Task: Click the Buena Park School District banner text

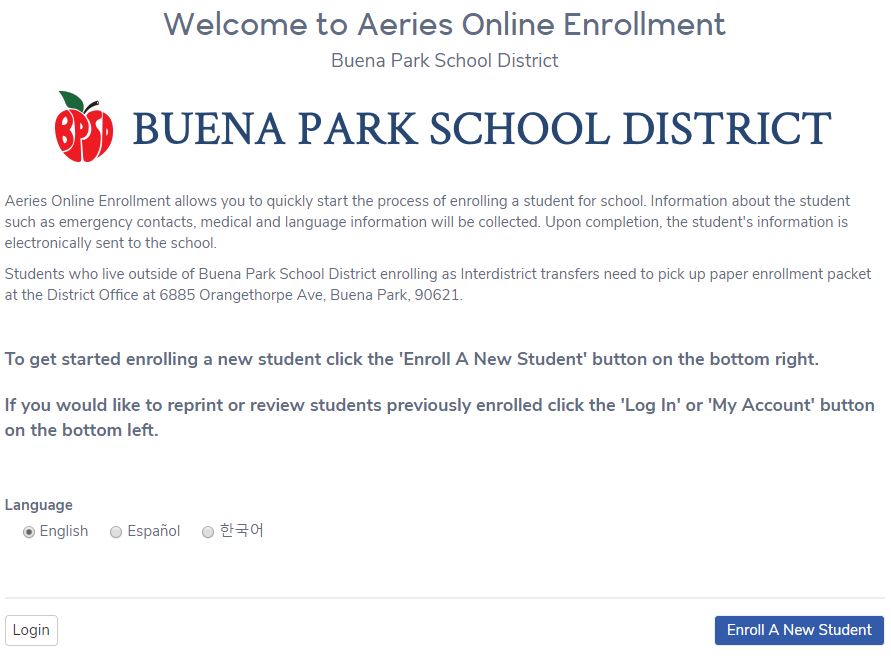Action: click(482, 128)
